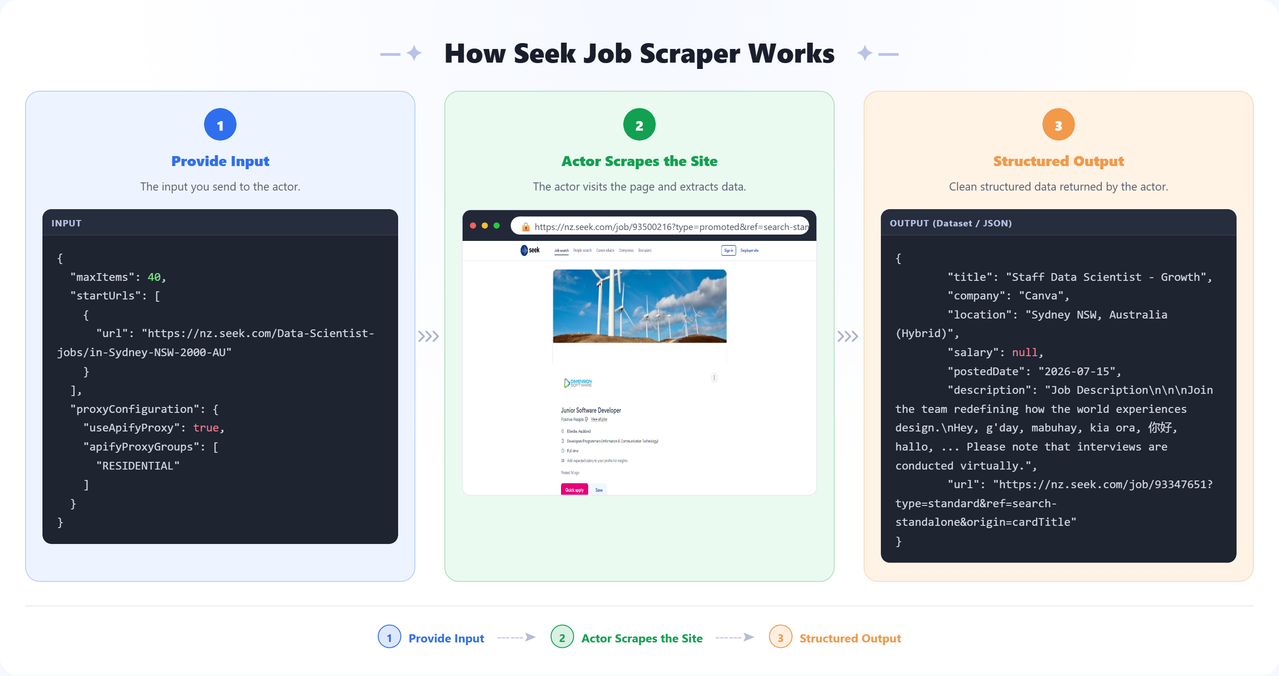Click the "postedDate": "2026-07-15" line
The image size is (1279, 676).
[x=1035, y=372]
